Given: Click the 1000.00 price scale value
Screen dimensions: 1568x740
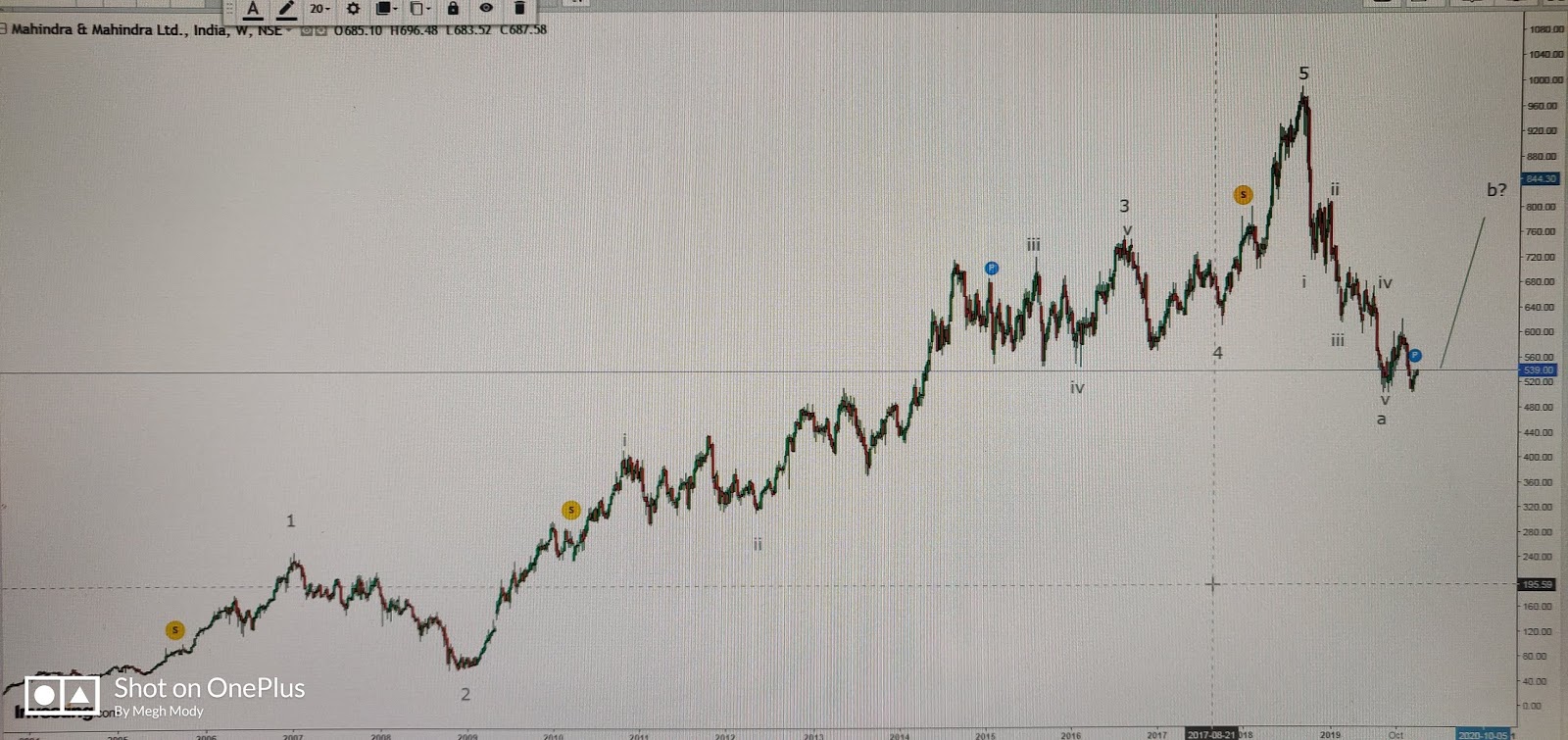Looking at the screenshot, I should (1545, 80).
